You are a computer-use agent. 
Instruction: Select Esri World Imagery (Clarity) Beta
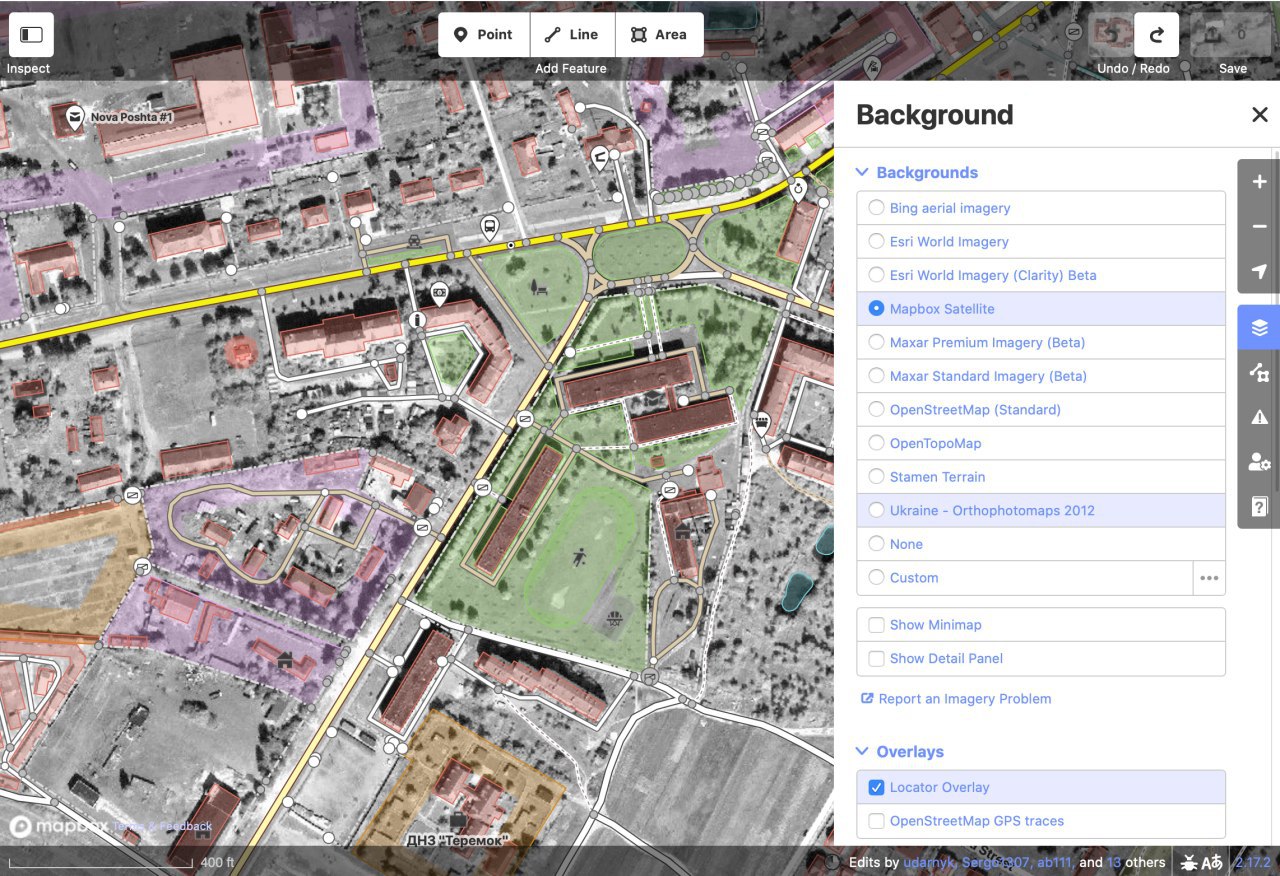click(1041, 275)
